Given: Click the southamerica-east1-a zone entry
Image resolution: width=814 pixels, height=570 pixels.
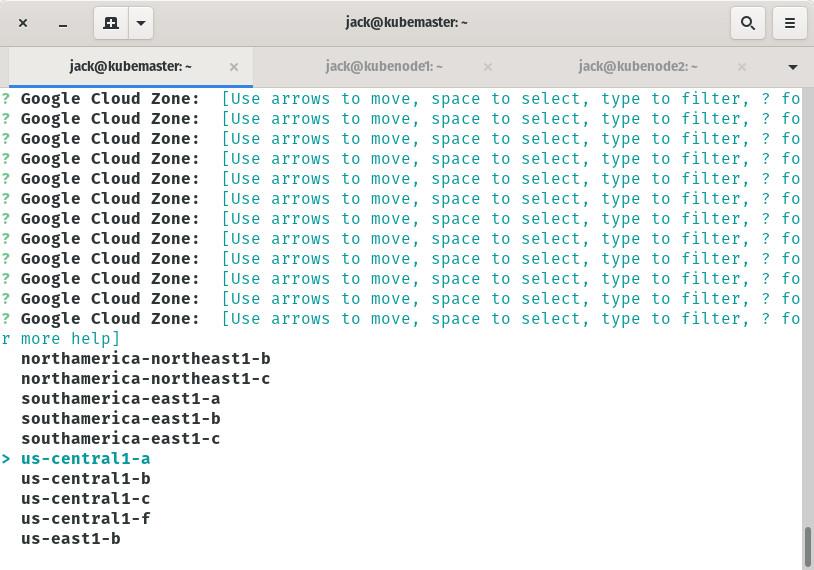Looking at the screenshot, I should coord(120,398).
